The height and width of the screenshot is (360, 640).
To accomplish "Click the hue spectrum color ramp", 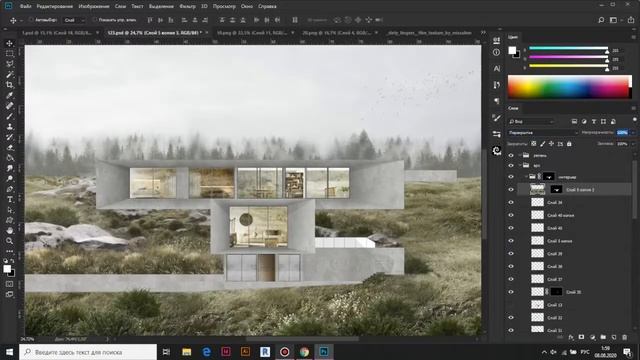I will point(569,87).
